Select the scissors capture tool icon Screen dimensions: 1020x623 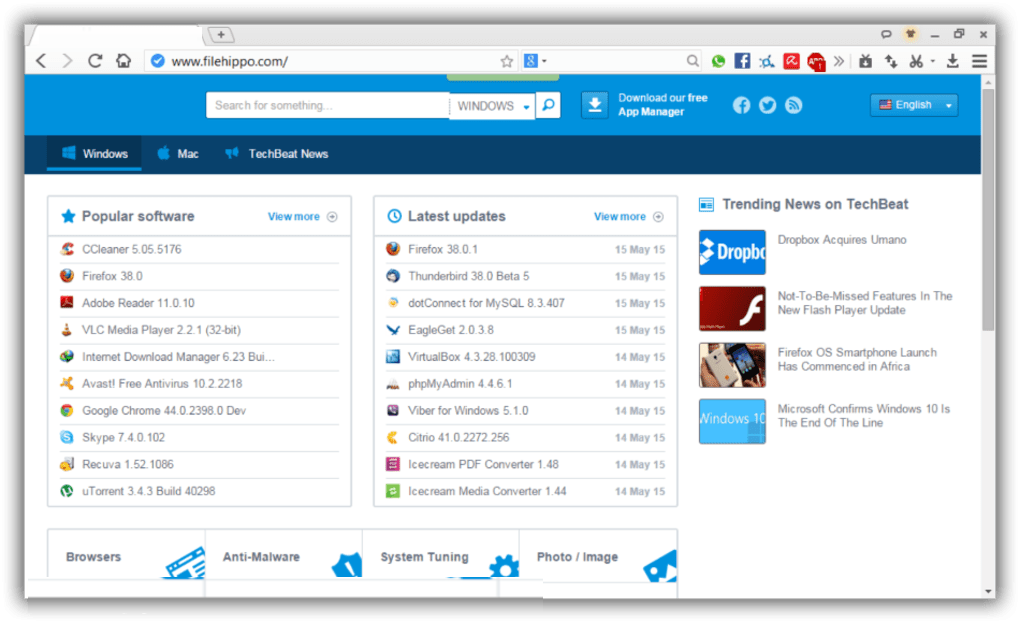point(917,61)
